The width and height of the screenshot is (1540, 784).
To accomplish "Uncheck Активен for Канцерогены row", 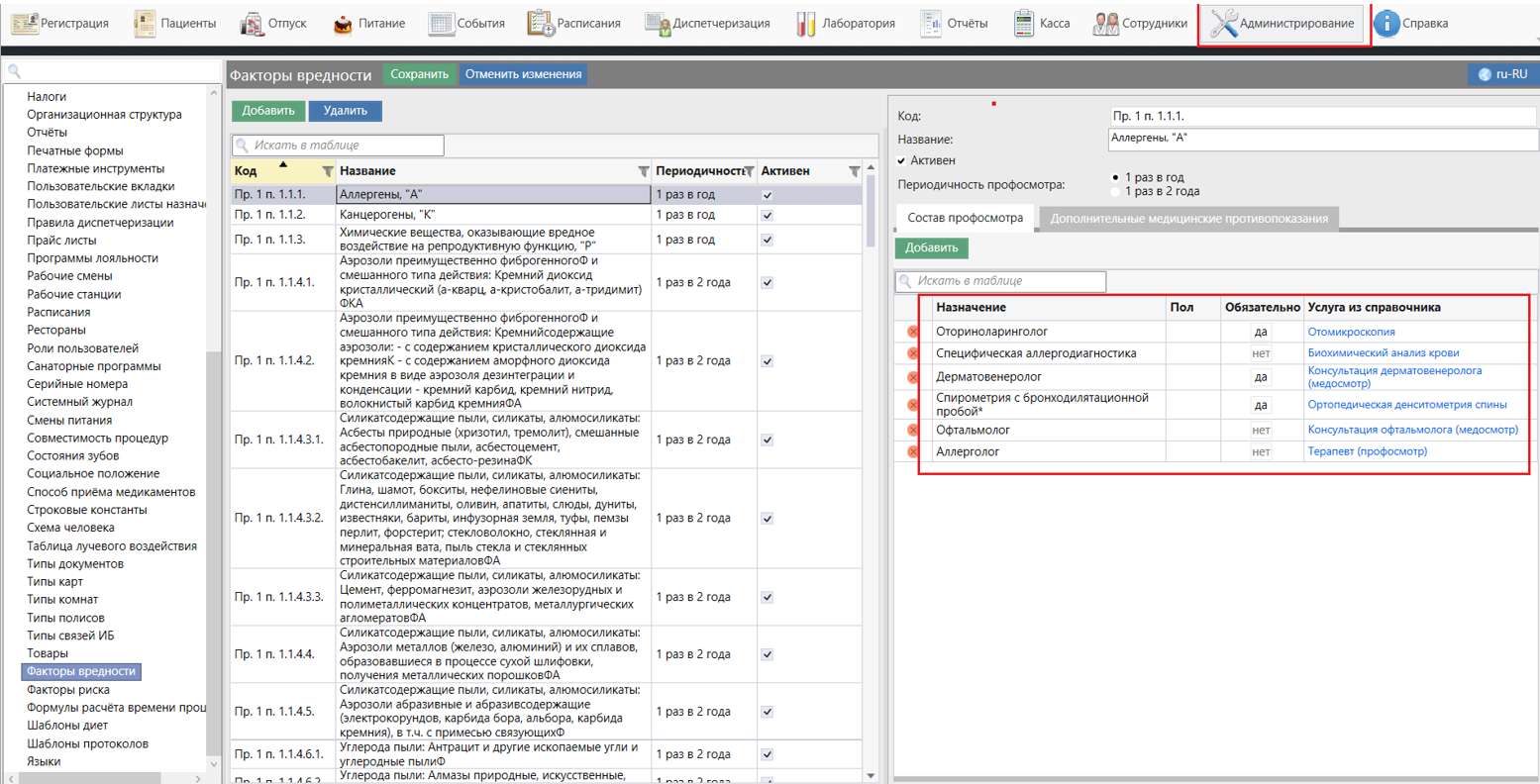I will pyautogui.click(x=768, y=215).
